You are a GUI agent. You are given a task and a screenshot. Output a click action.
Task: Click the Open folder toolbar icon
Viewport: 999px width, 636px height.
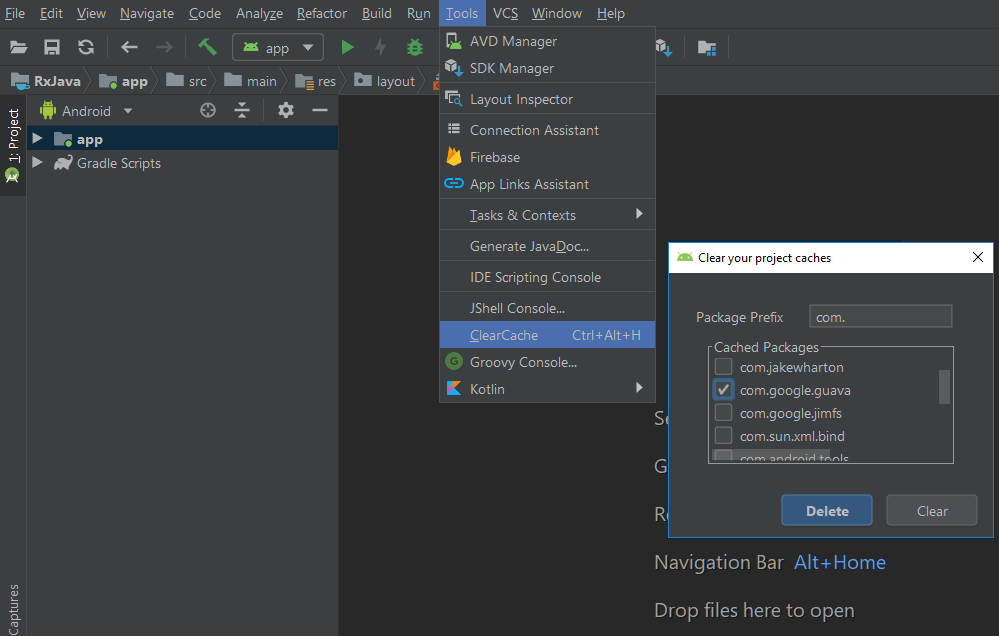pos(18,47)
